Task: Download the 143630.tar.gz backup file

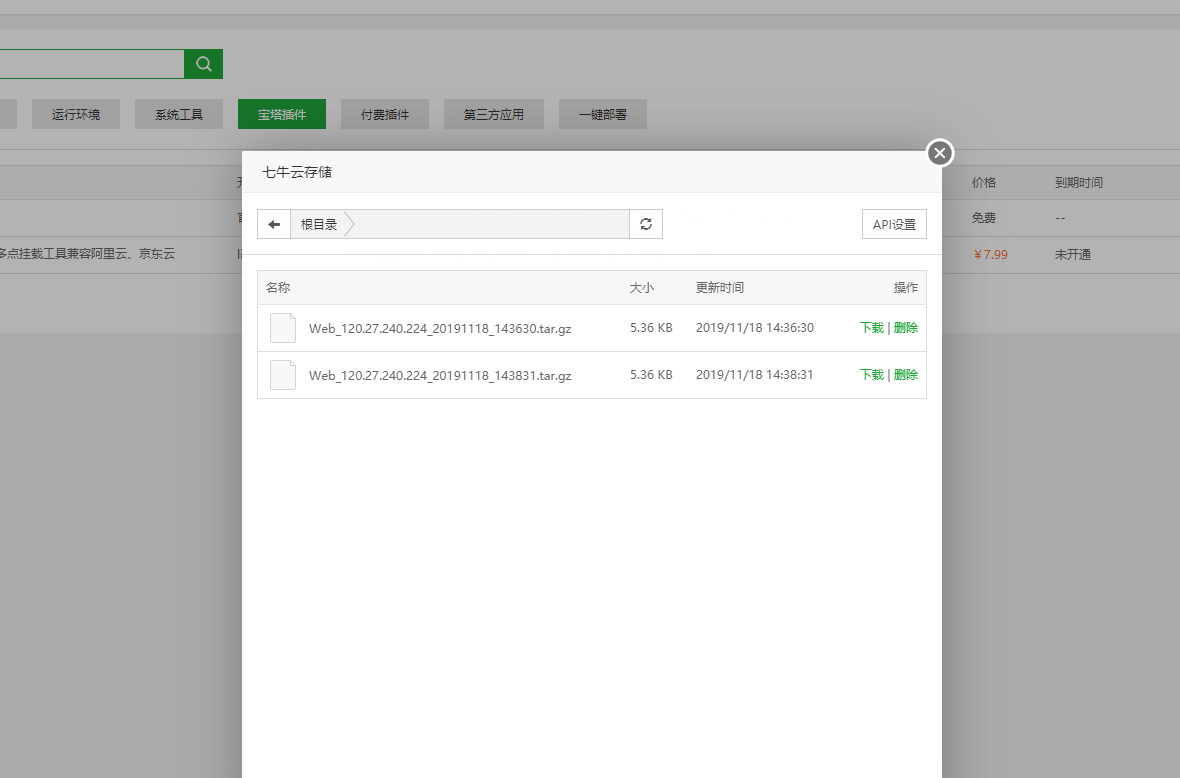Action: pyautogui.click(x=871, y=328)
